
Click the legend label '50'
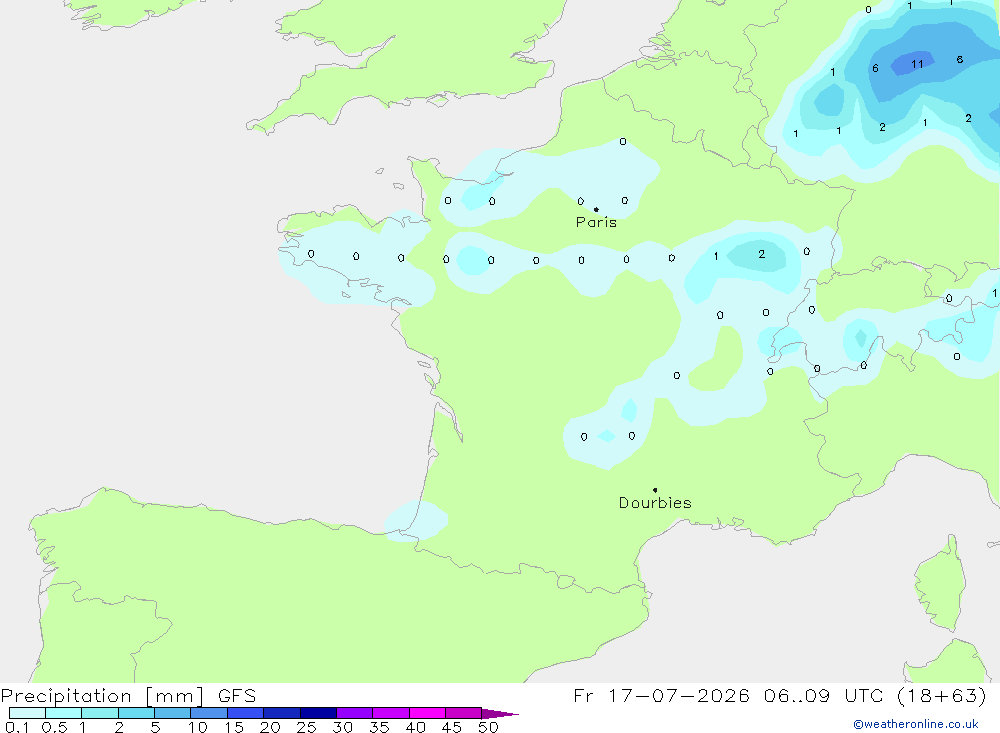[488, 727]
